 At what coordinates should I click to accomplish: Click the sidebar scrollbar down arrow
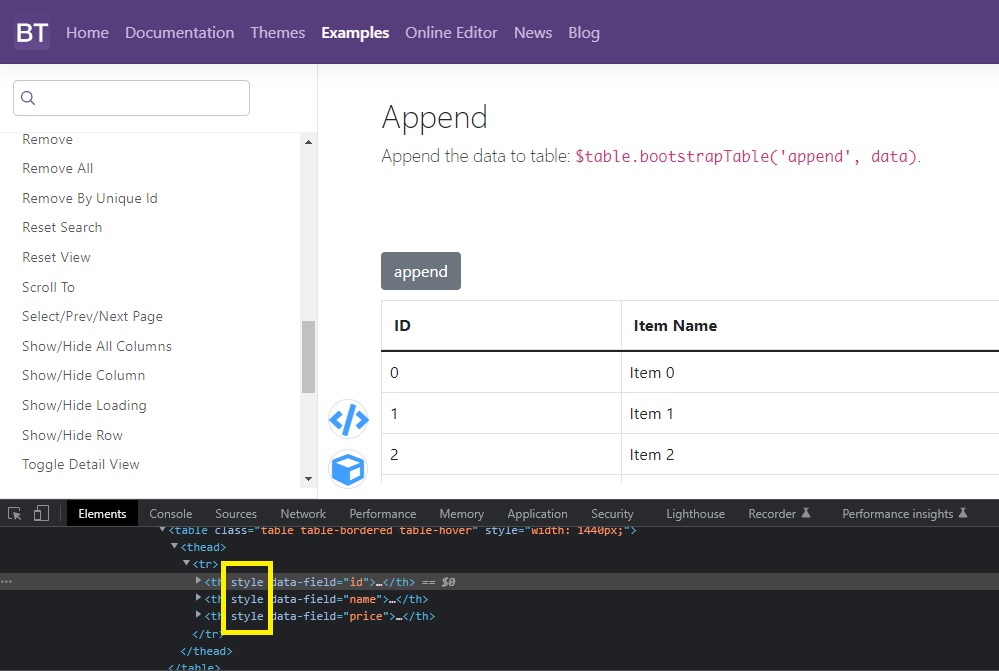pos(308,479)
